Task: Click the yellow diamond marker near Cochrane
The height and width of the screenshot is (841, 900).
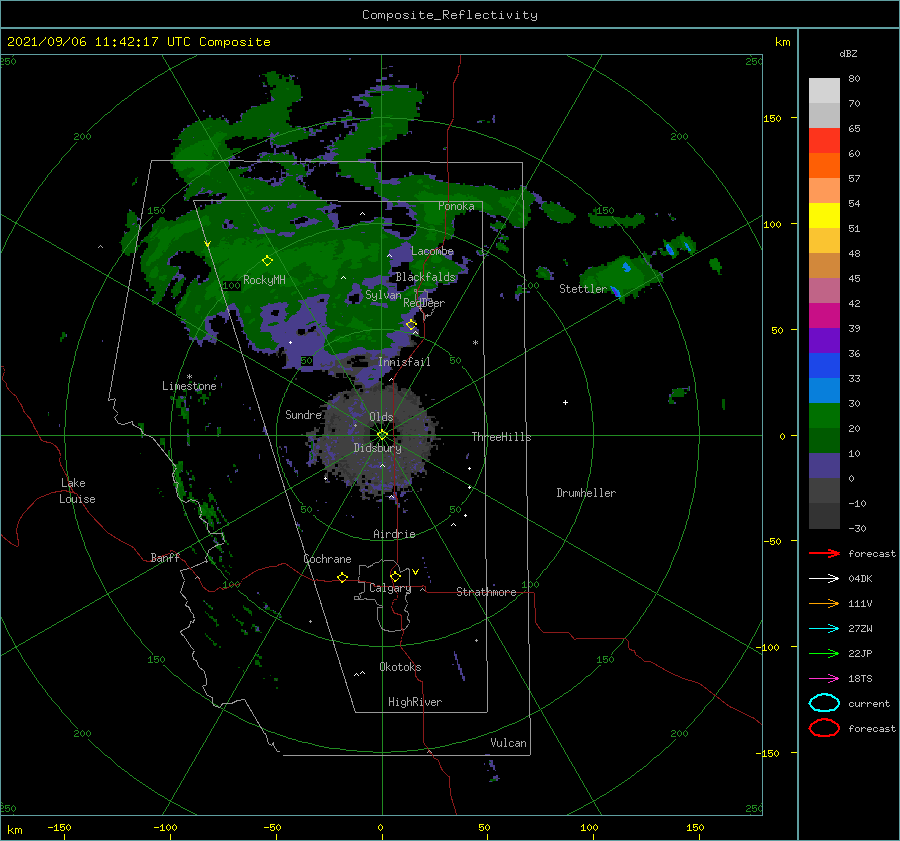Action: click(x=342, y=577)
